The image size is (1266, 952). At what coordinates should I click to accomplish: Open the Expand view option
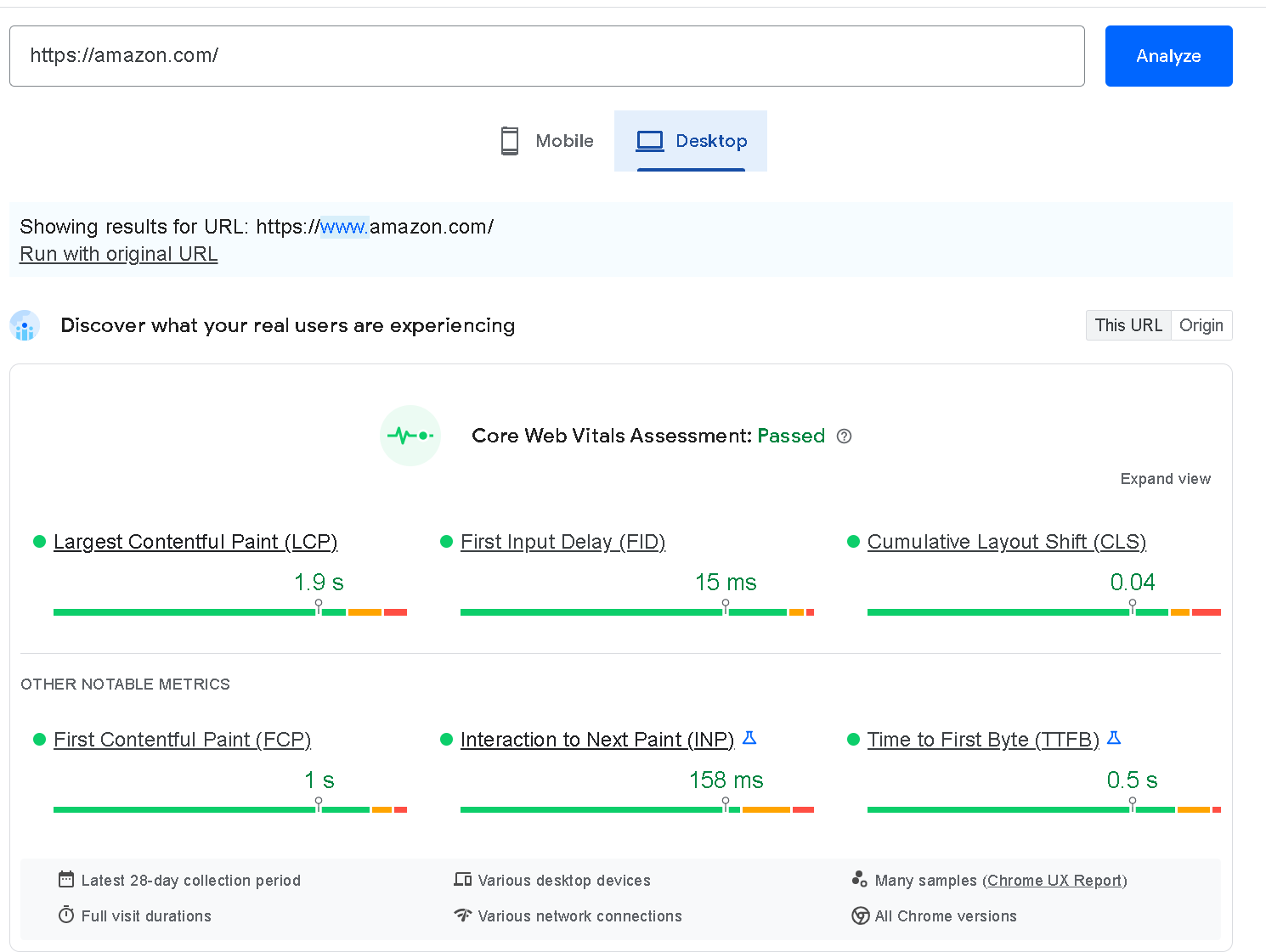[1165, 478]
